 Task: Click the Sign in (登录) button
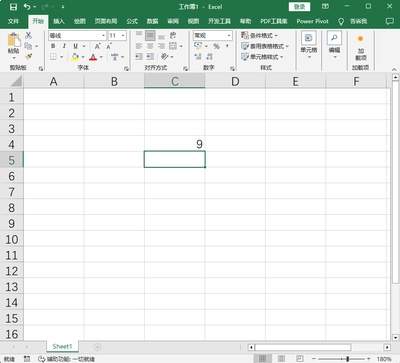[x=299, y=7]
